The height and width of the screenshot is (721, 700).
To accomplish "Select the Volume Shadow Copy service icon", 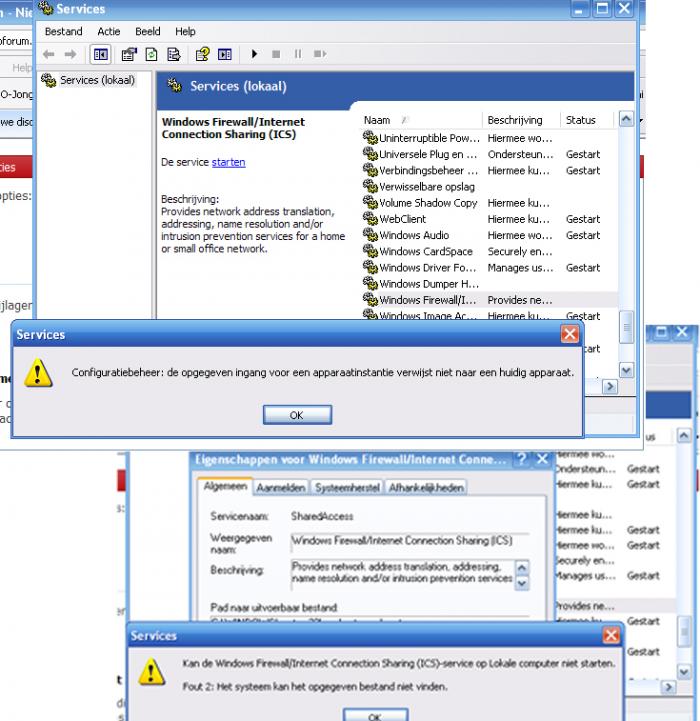I will click(370, 202).
